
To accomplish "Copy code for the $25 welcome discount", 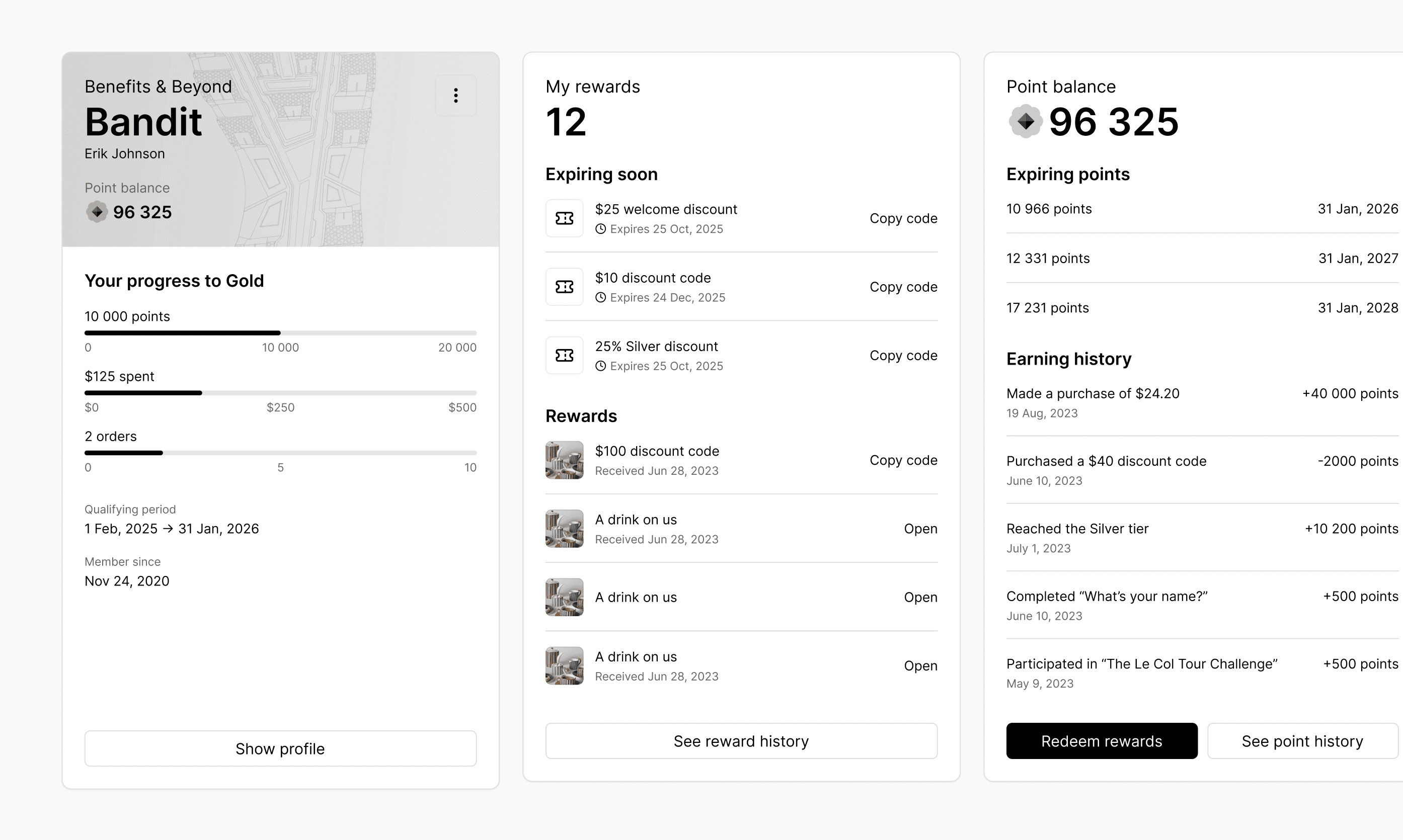I will pos(903,218).
